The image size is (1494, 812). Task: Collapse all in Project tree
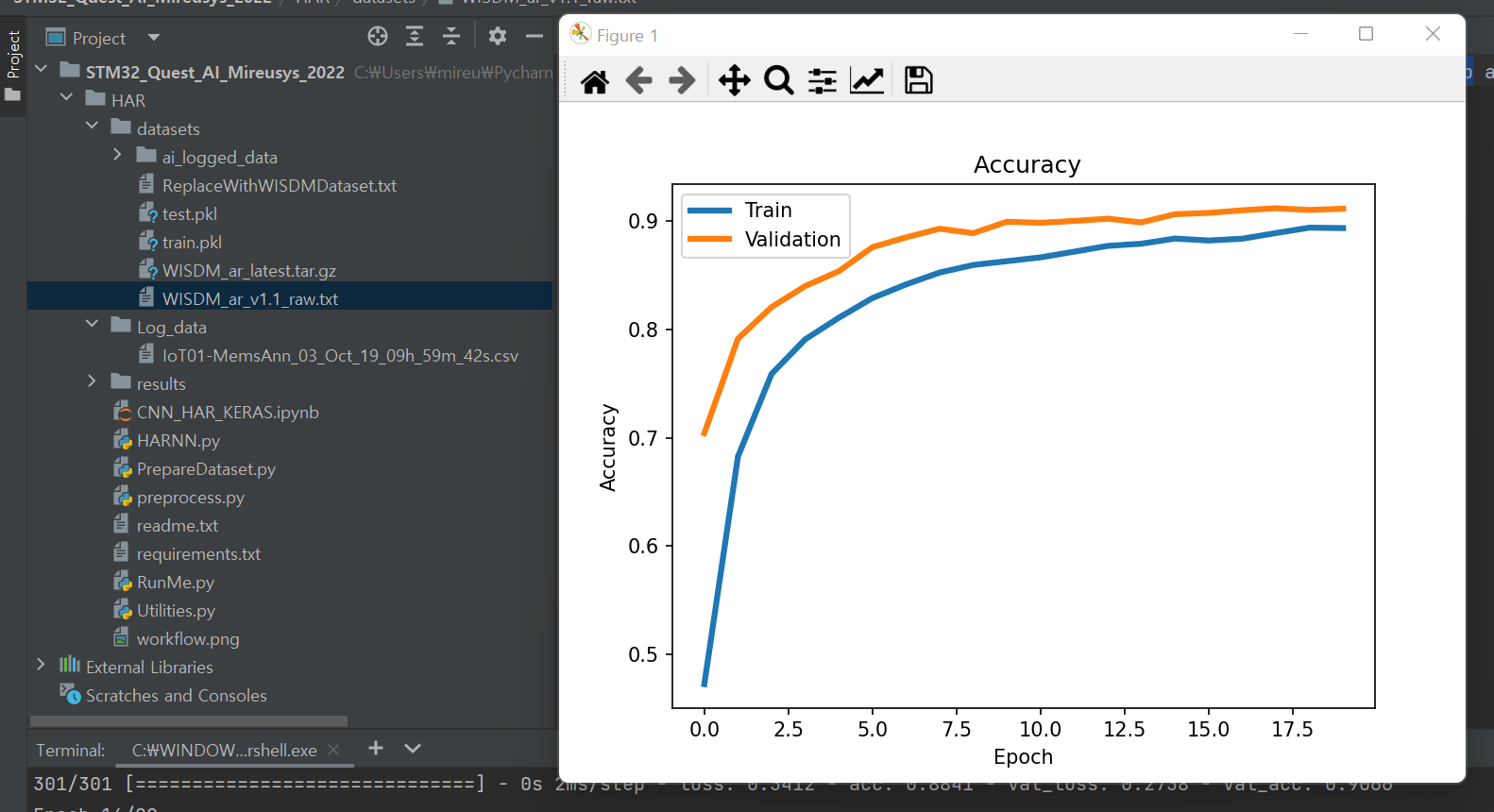click(451, 37)
